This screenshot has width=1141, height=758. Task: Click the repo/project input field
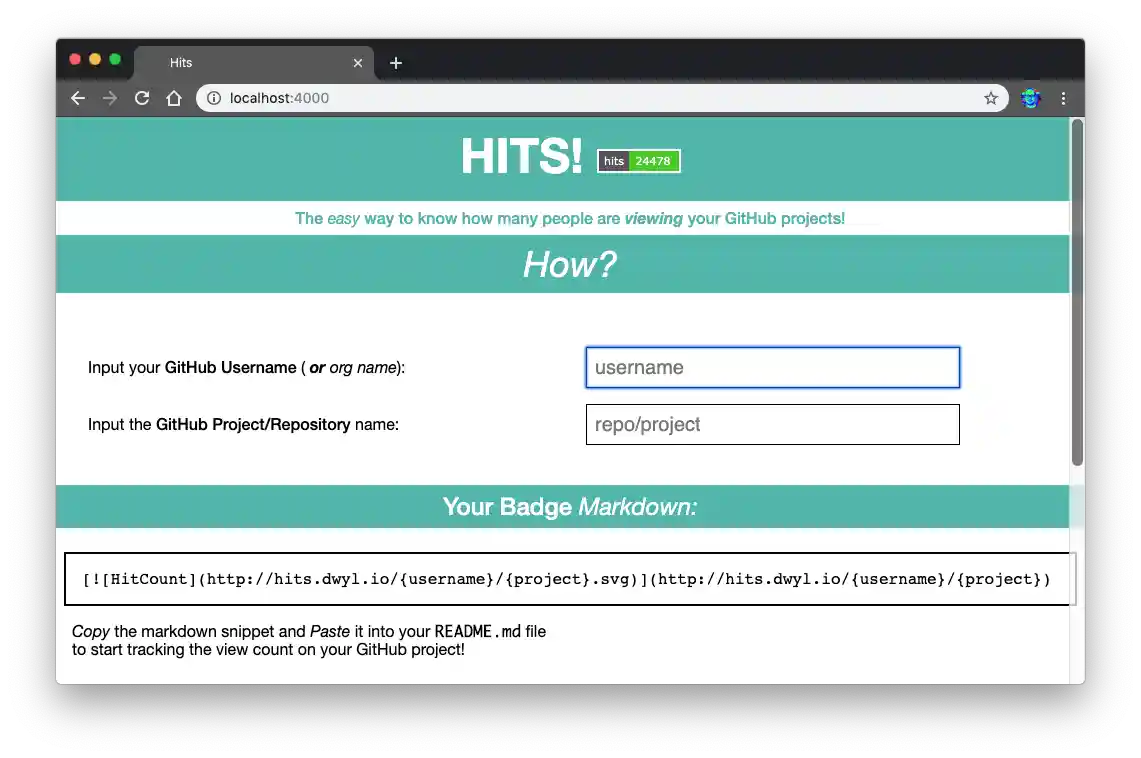tap(772, 424)
